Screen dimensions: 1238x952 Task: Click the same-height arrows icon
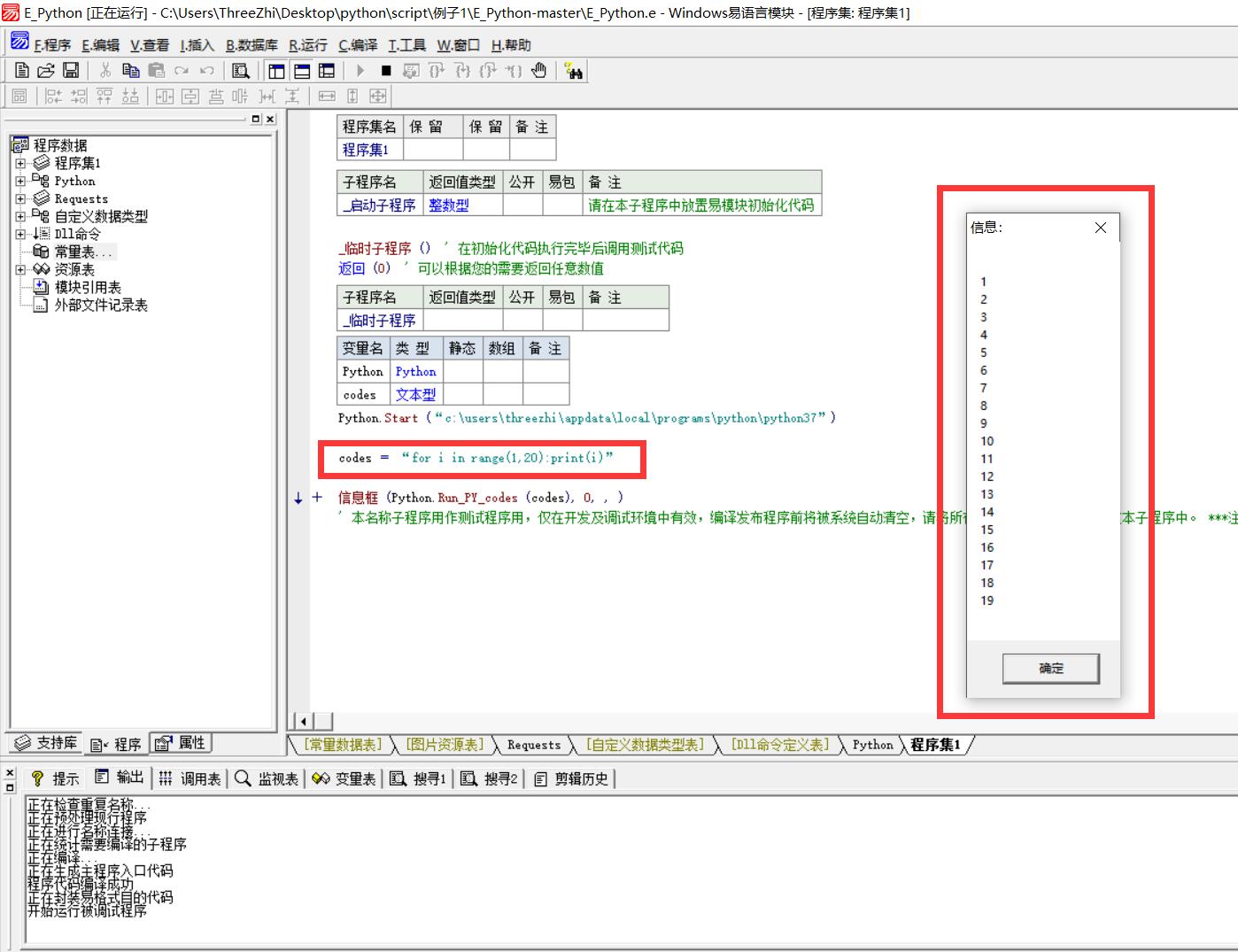(352, 96)
